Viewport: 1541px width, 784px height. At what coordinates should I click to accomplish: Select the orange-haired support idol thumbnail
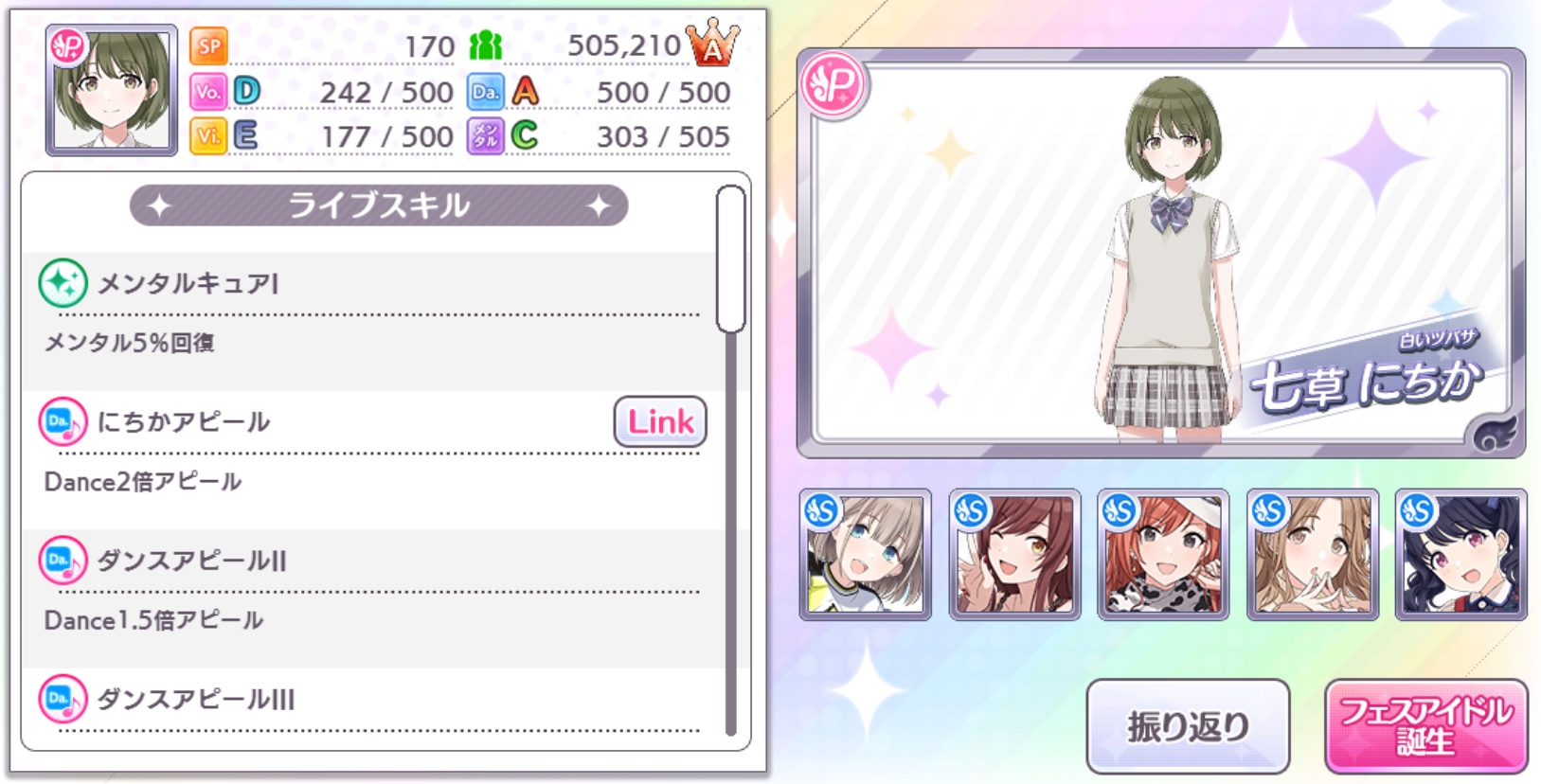pyautogui.click(x=1163, y=555)
